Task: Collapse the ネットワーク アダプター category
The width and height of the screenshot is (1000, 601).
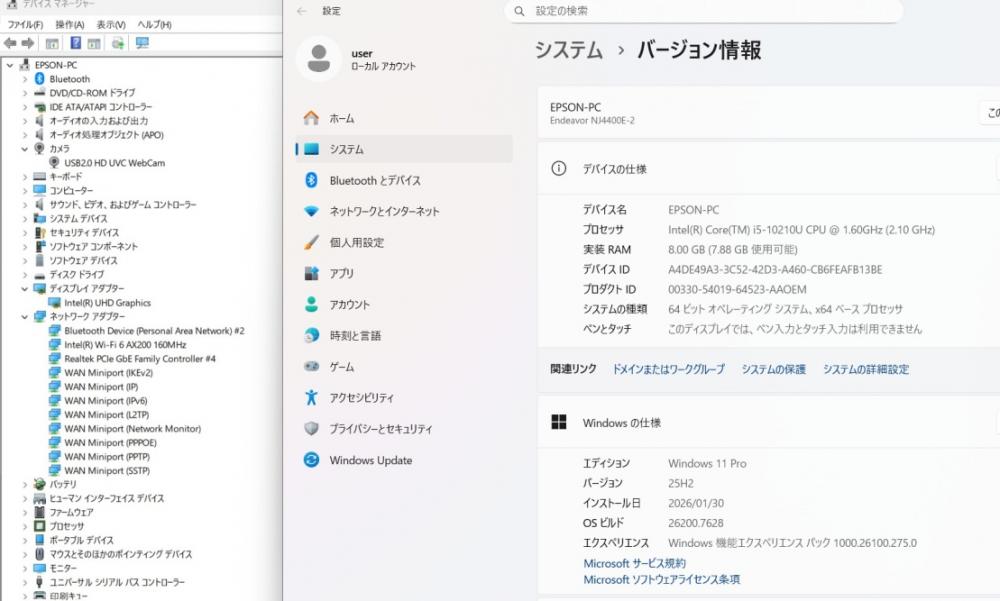Action: pos(25,316)
